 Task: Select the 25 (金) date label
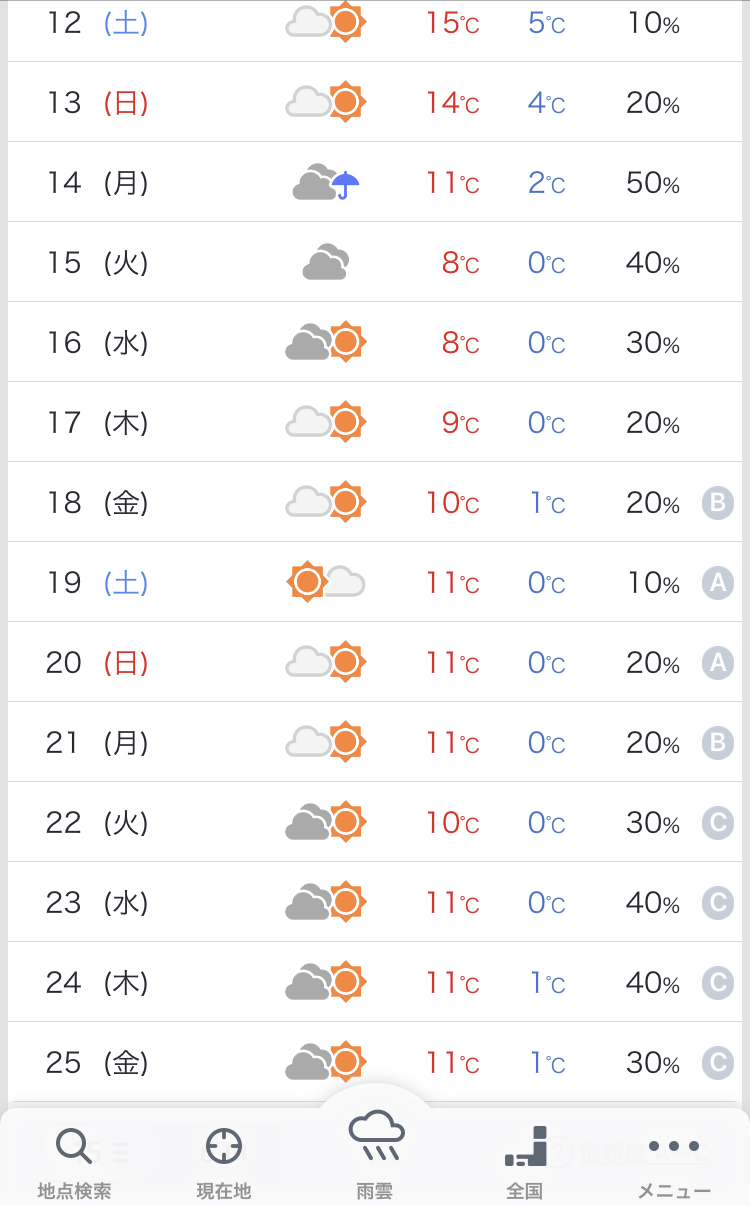97,1062
